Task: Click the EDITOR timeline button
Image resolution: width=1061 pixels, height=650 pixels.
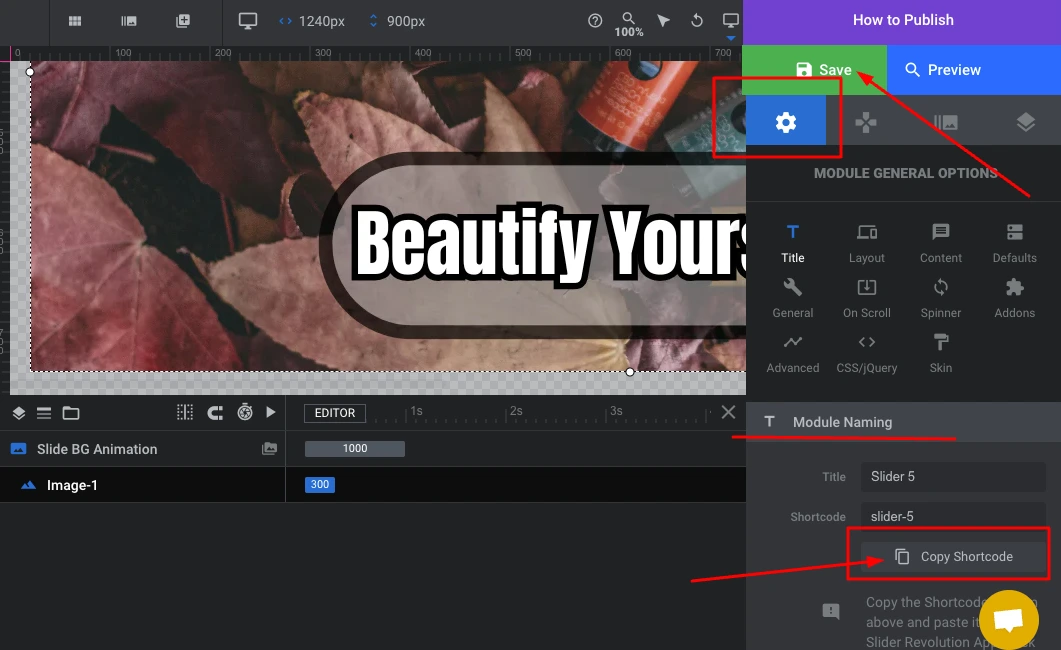Action: 335,413
